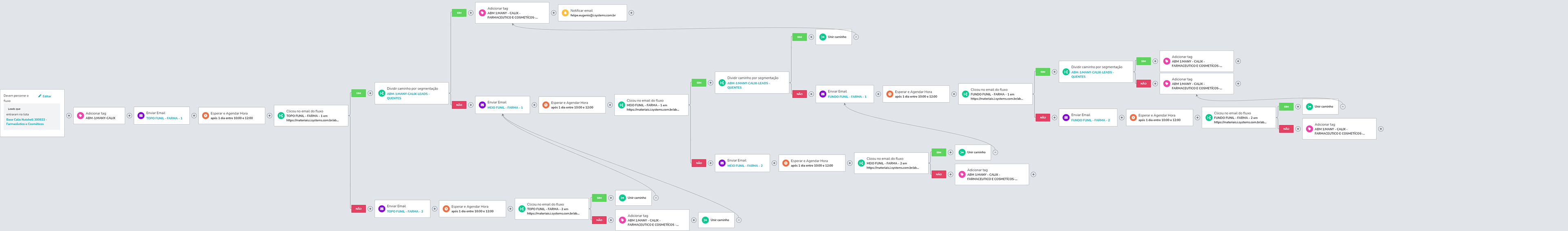The image size is (1568, 231).
Task: Open Base Calix Nutshell list link
Action: coord(26,121)
